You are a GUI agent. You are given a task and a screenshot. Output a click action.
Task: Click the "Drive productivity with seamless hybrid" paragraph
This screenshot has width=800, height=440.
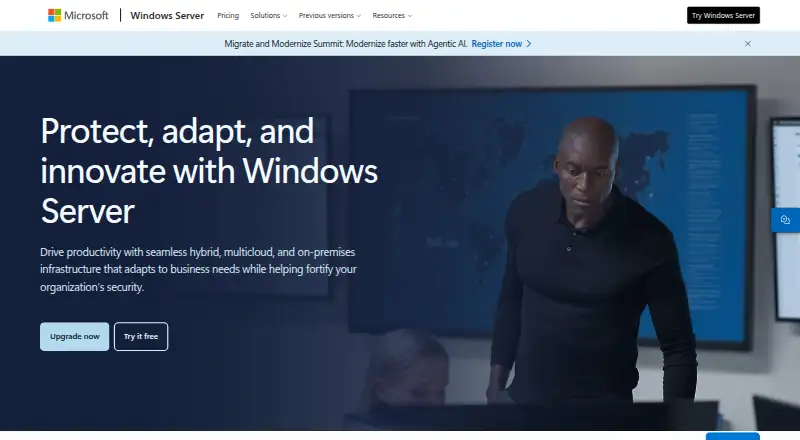point(198,270)
